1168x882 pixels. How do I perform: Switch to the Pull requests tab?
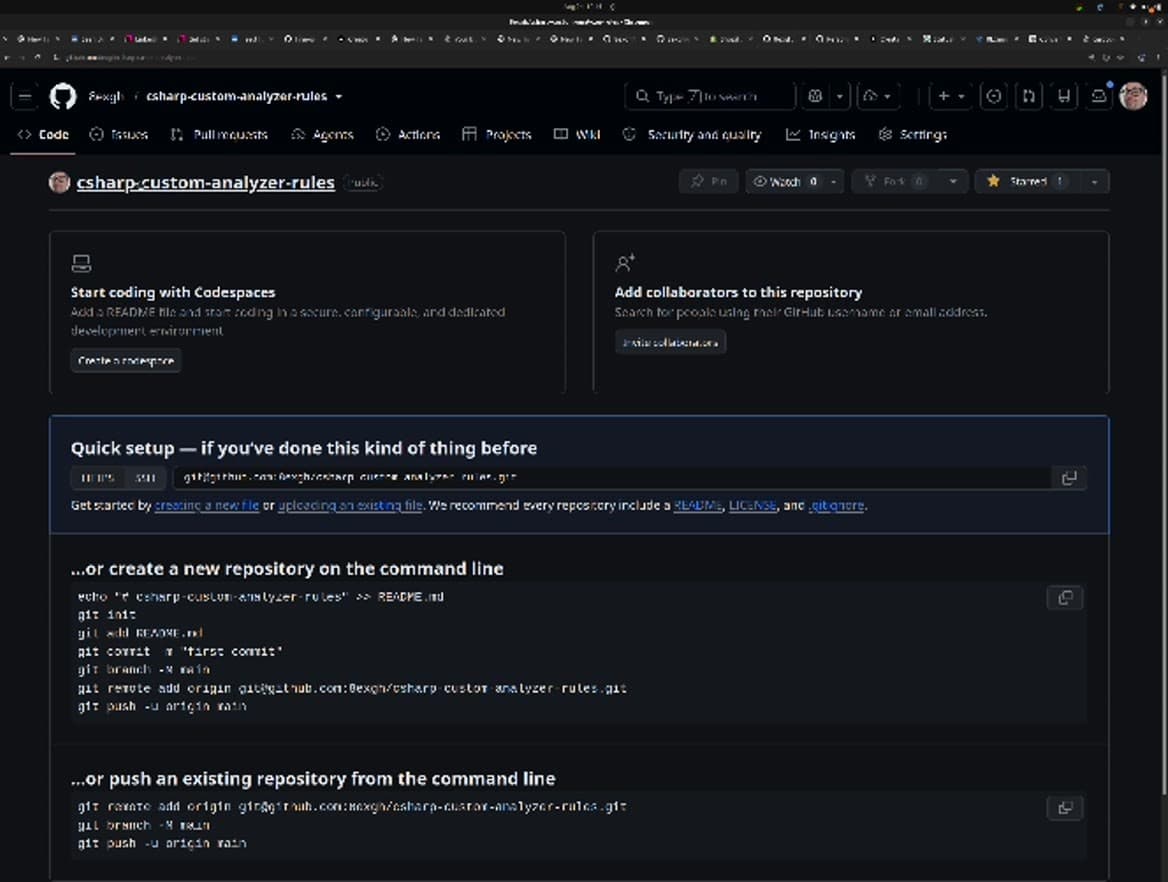[219, 135]
